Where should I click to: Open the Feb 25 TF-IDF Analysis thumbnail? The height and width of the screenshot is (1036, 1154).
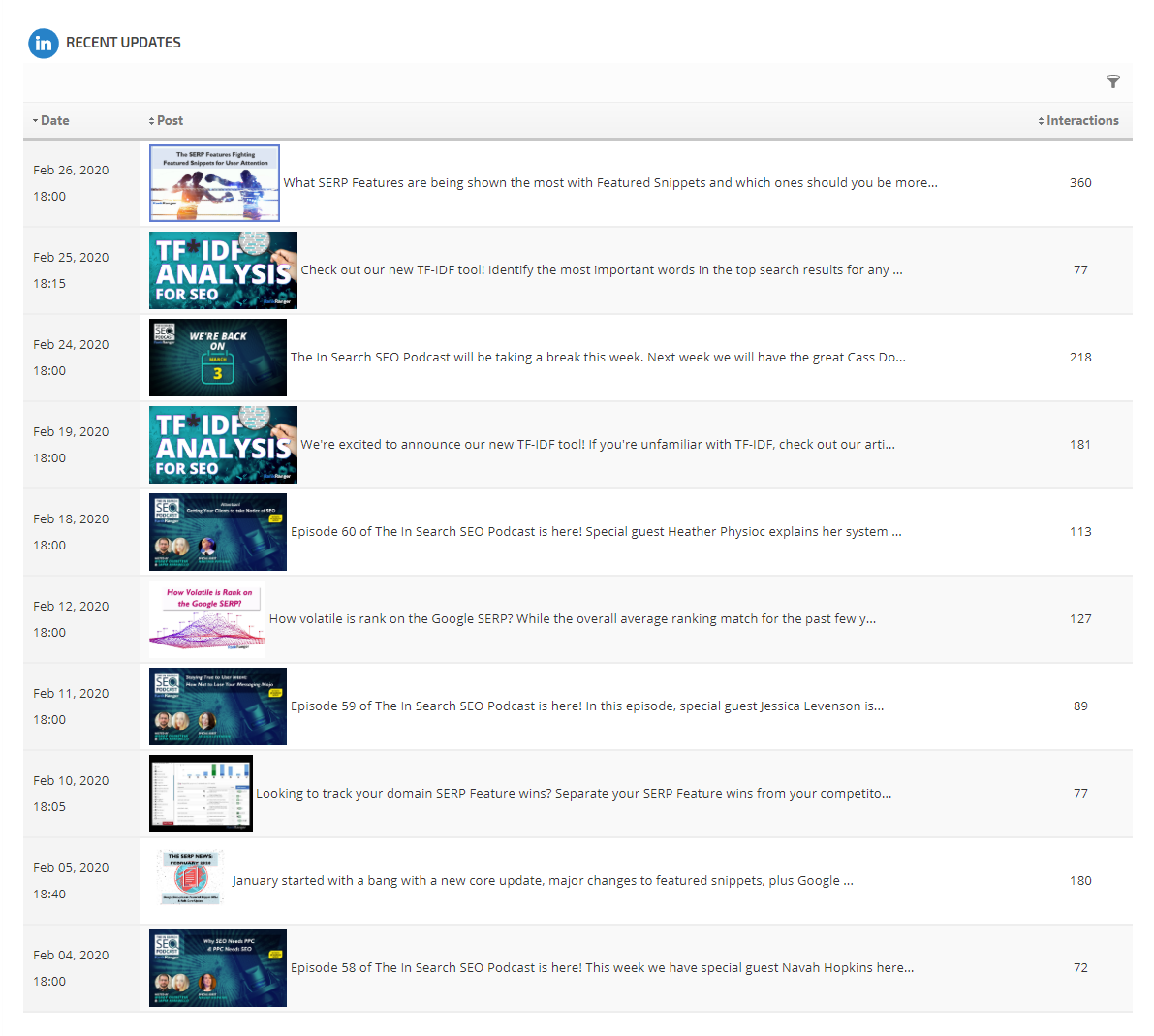coord(223,270)
